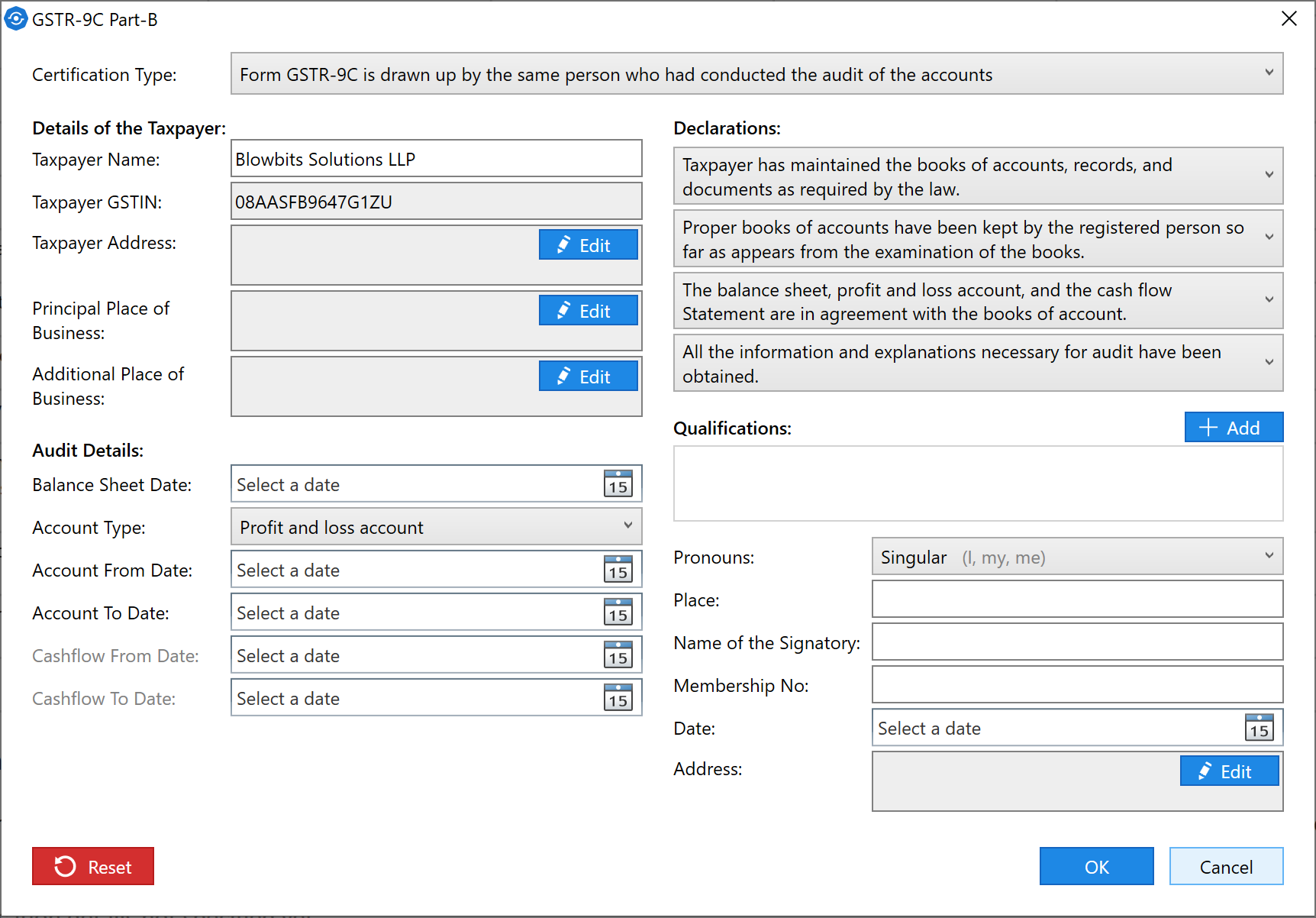Expand the books of accounts maintained declaration
Screen dimensions: 1316x918
pyautogui.click(x=1269, y=176)
